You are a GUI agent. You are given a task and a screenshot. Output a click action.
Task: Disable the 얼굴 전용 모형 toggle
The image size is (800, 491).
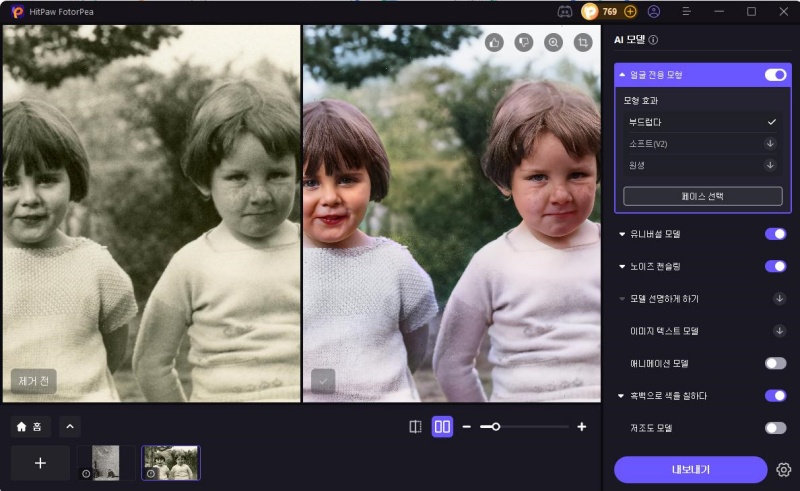[775, 75]
